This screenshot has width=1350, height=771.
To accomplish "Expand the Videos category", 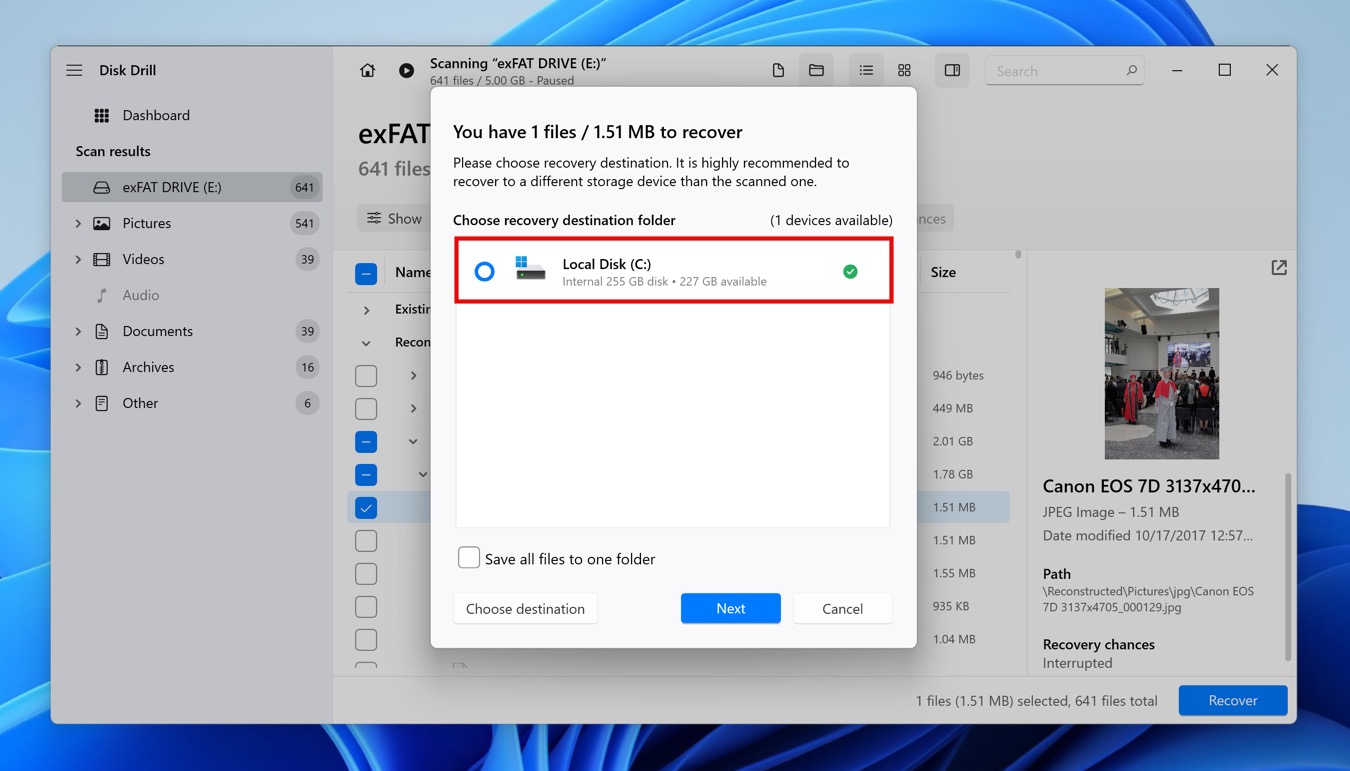I will point(78,260).
